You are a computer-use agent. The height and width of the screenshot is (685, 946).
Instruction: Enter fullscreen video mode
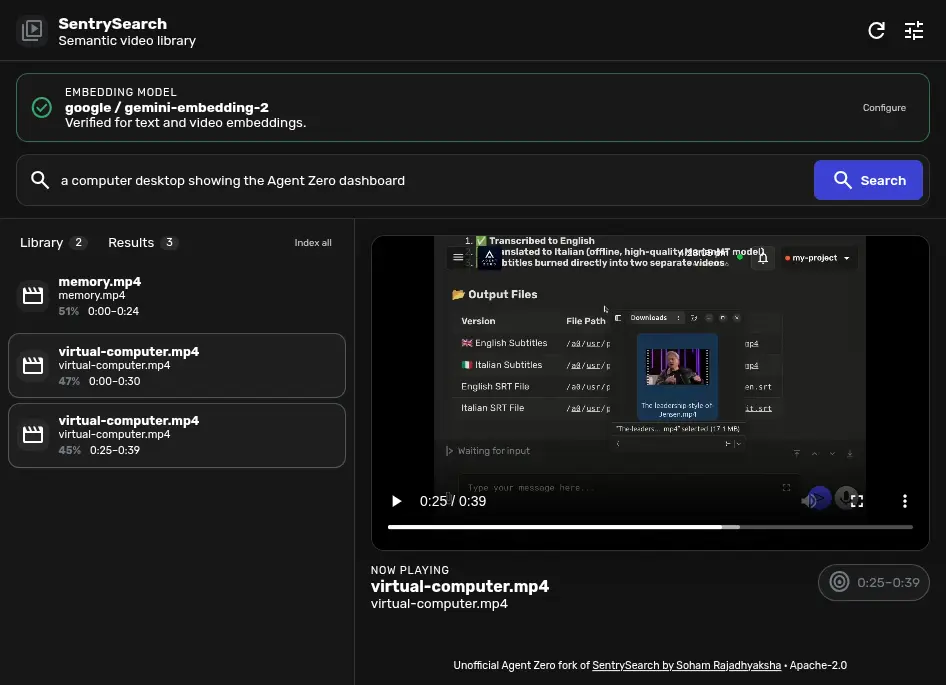click(857, 501)
